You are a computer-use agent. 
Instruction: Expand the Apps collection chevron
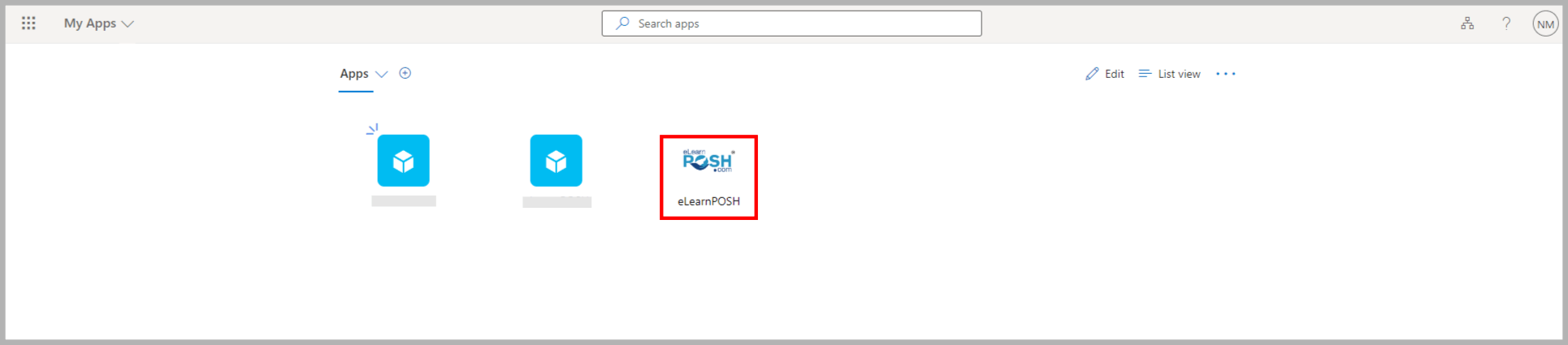[x=381, y=74]
